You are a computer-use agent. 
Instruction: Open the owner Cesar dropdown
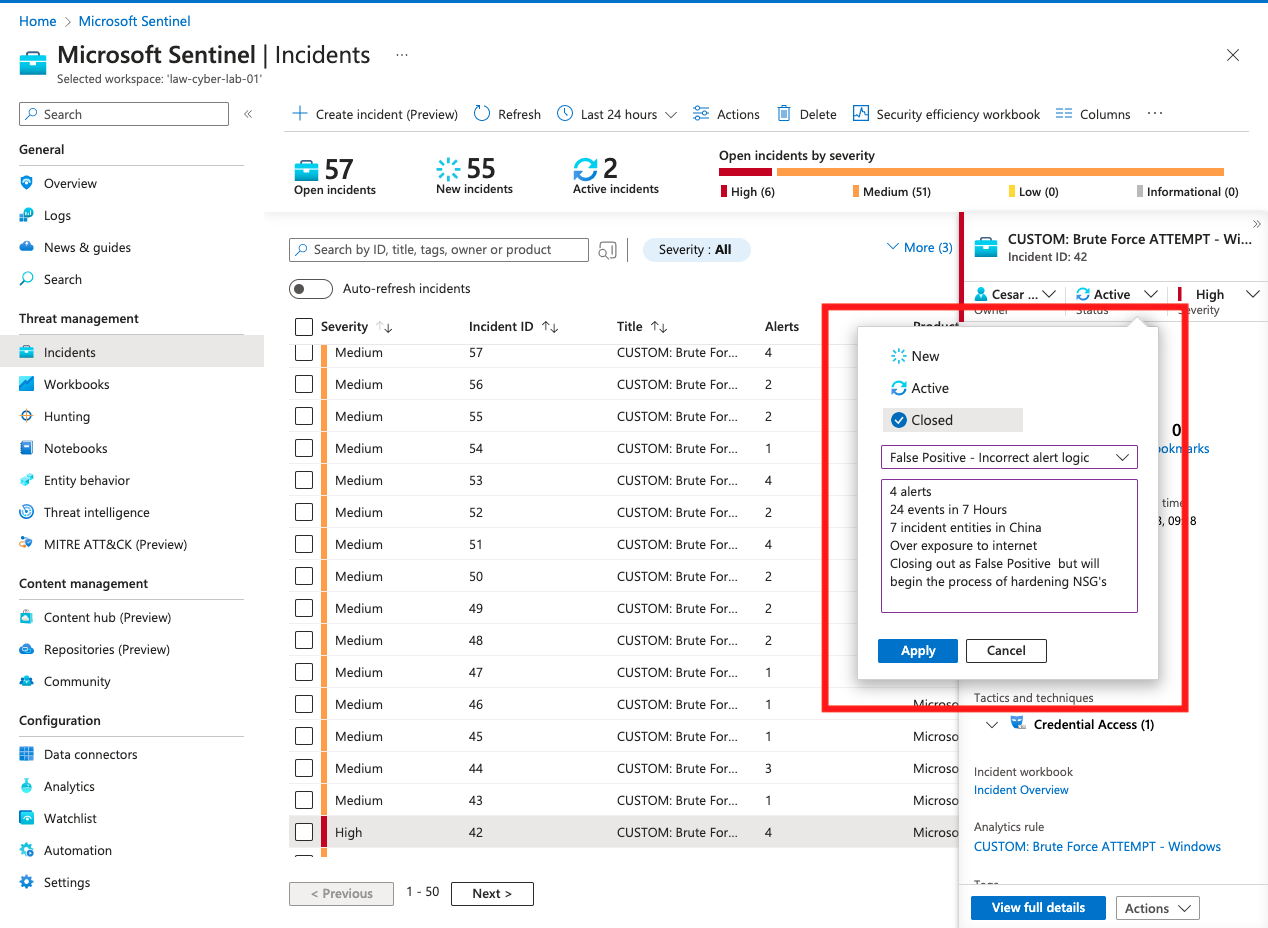[1015, 294]
